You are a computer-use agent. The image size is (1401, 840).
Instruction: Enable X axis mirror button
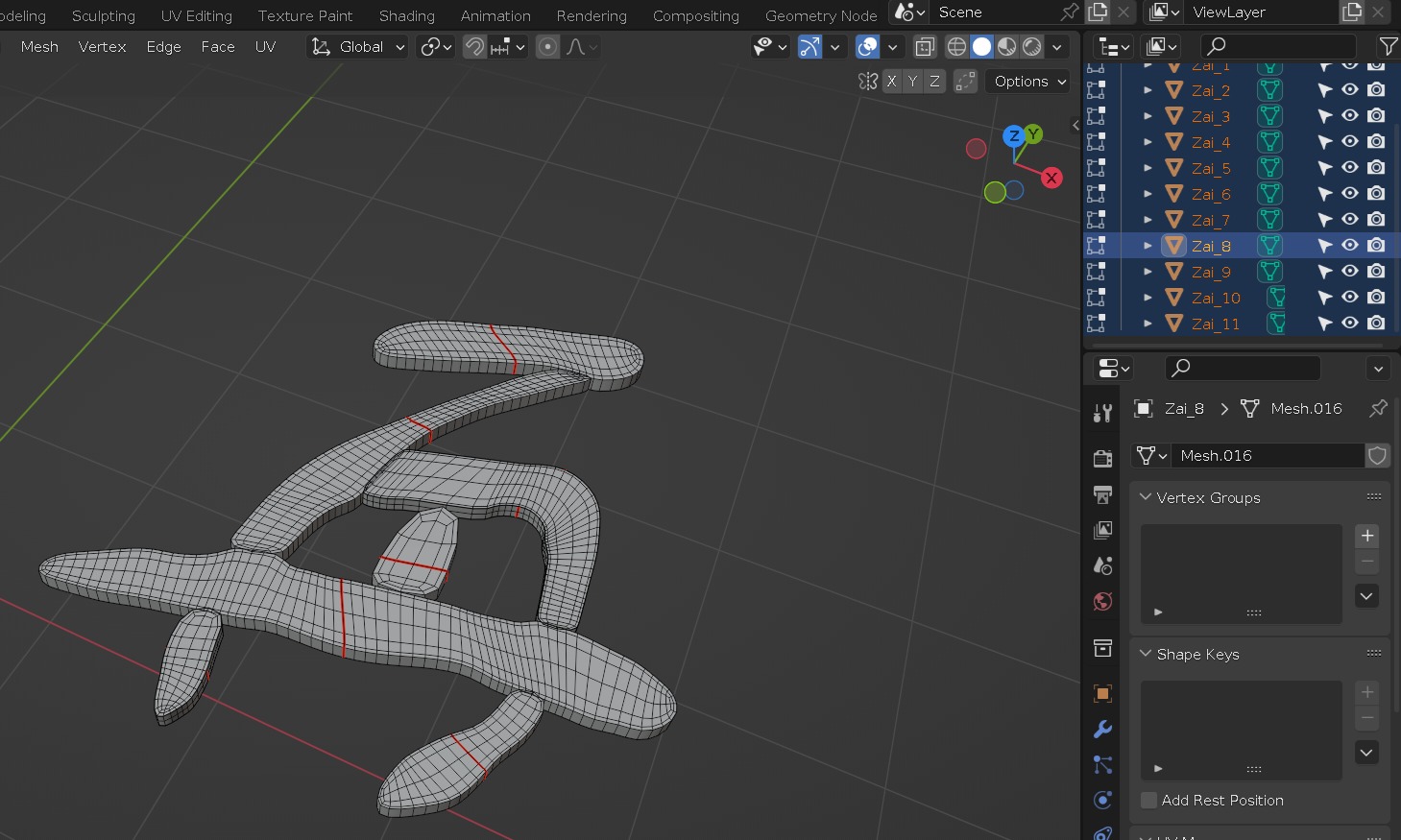coord(892,82)
